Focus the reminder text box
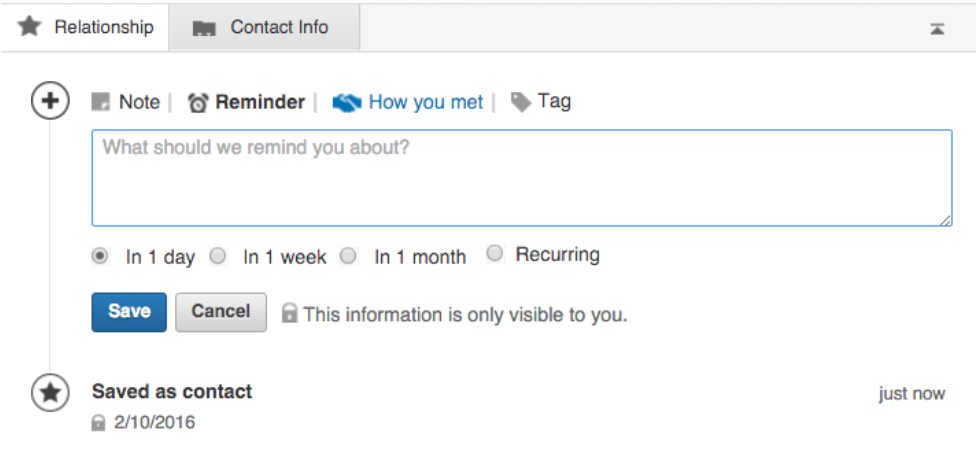The image size is (978, 452). [521, 178]
